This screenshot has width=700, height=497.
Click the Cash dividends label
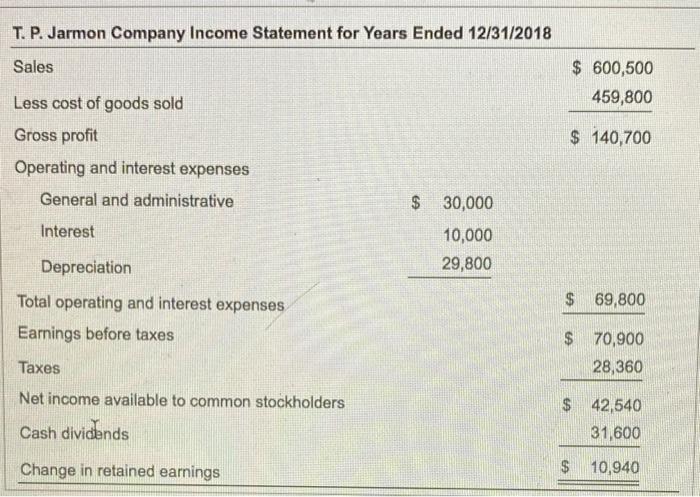pyautogui.click(x=74, y=434)
